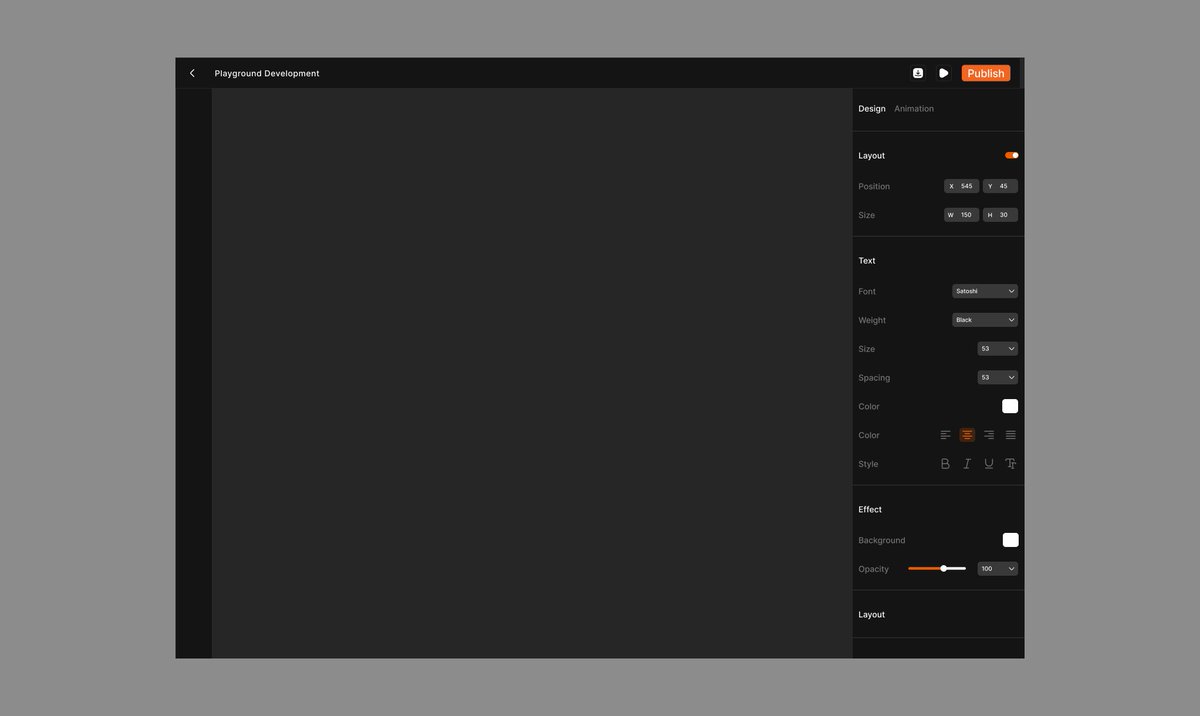Screen dimensions: 1200x716
Task: Click the Playground Development title
Action: click(267, 73)
